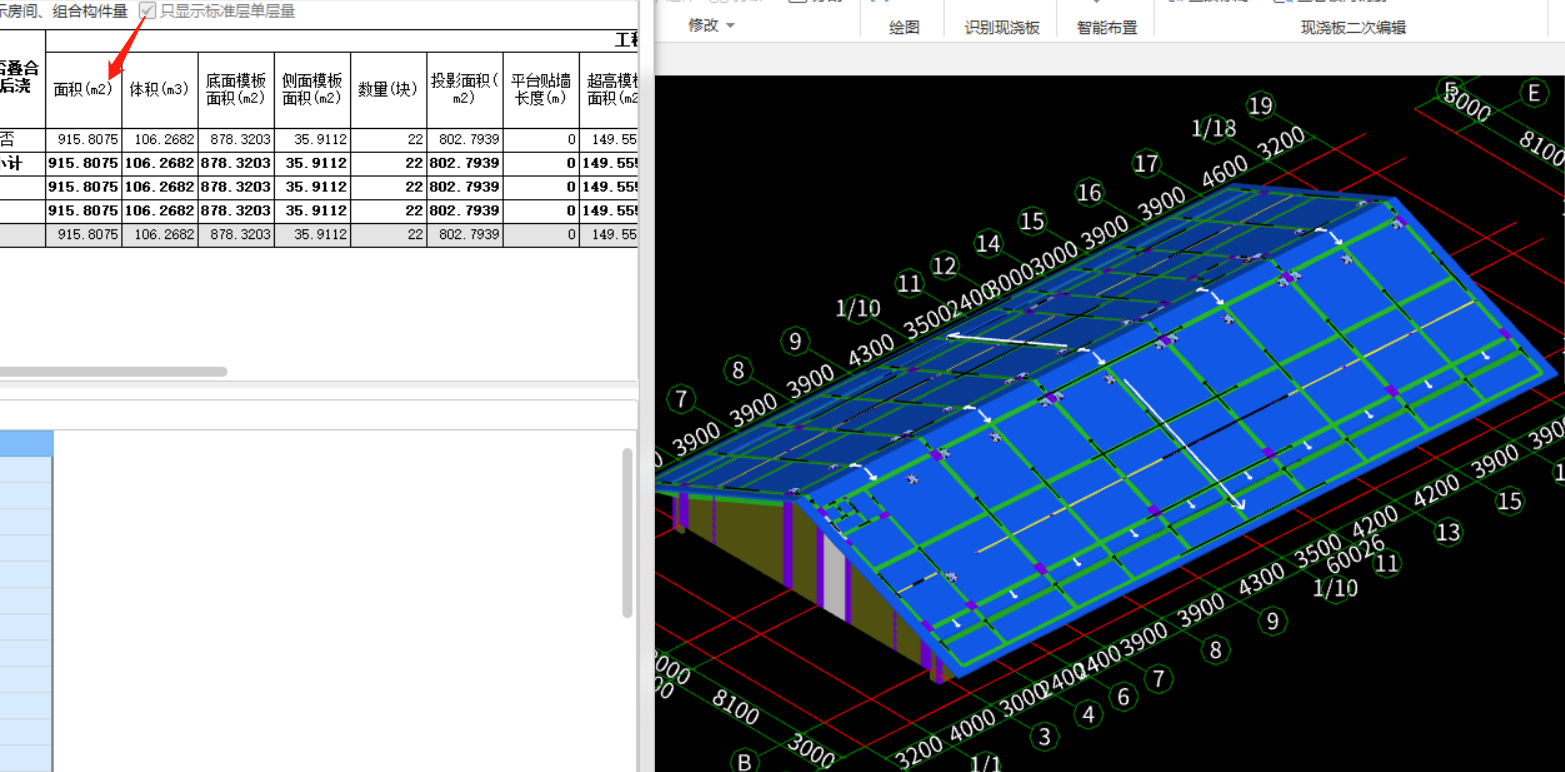Click axis label 3 in the 3D view
The height and width of the screenshot is (772, 1565).
(x=1044, y=737)
